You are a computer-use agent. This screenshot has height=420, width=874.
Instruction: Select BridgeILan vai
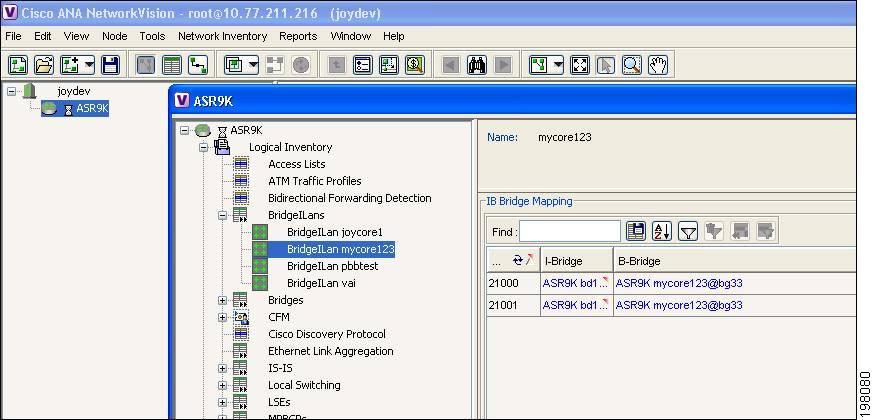pyautogui.click(x=321, y=284)
